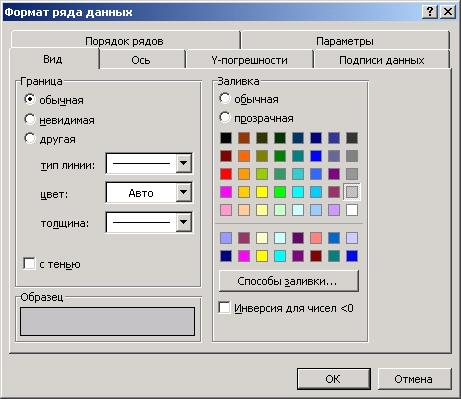Select the pink swatch in fifth row
This screenshot has height=399, width=461.
[x=226, y=210]
